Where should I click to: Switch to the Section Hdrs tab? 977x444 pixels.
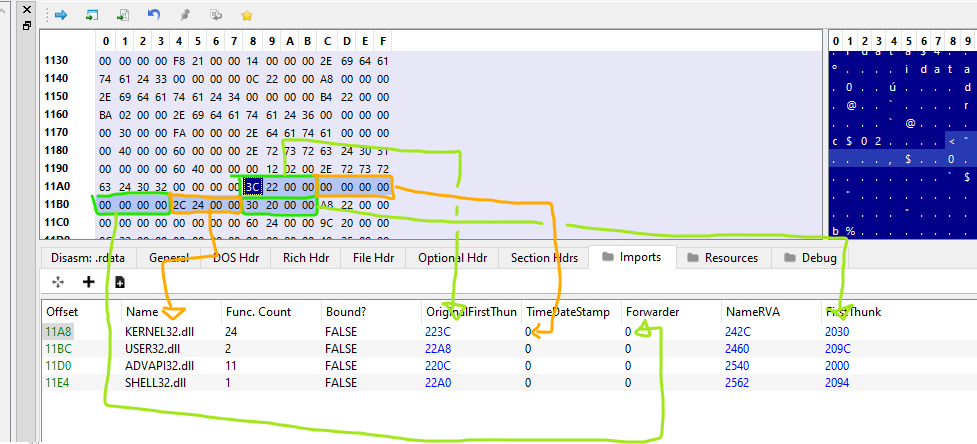[543, 258]
